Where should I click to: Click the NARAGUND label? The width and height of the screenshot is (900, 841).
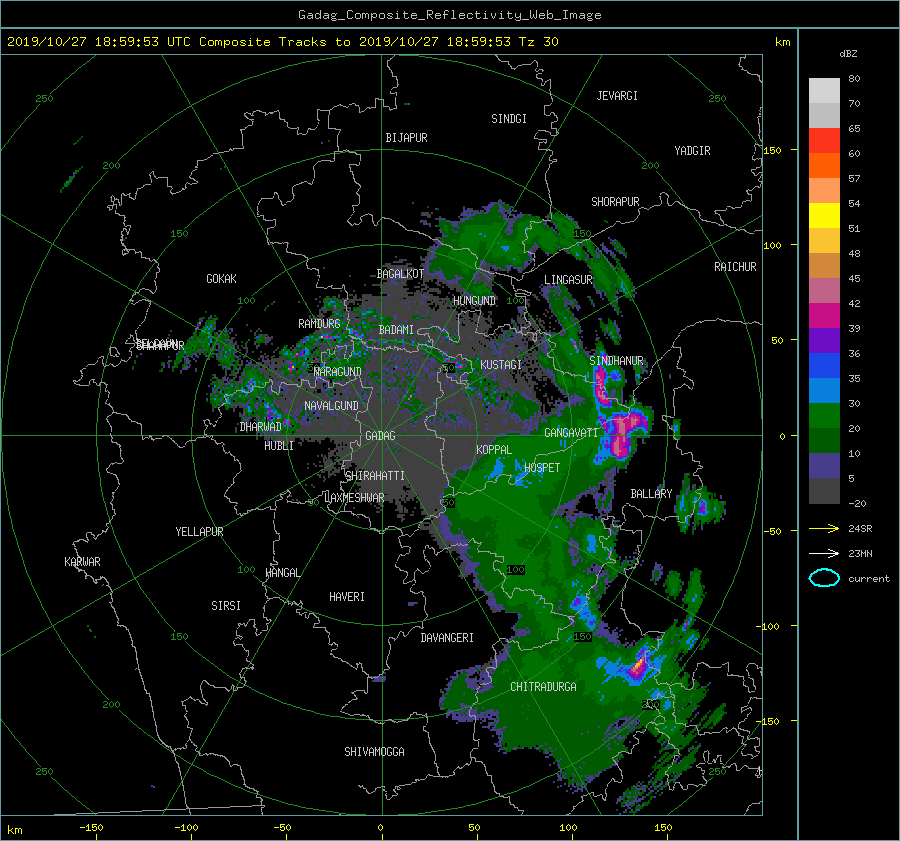click(338, 372)
